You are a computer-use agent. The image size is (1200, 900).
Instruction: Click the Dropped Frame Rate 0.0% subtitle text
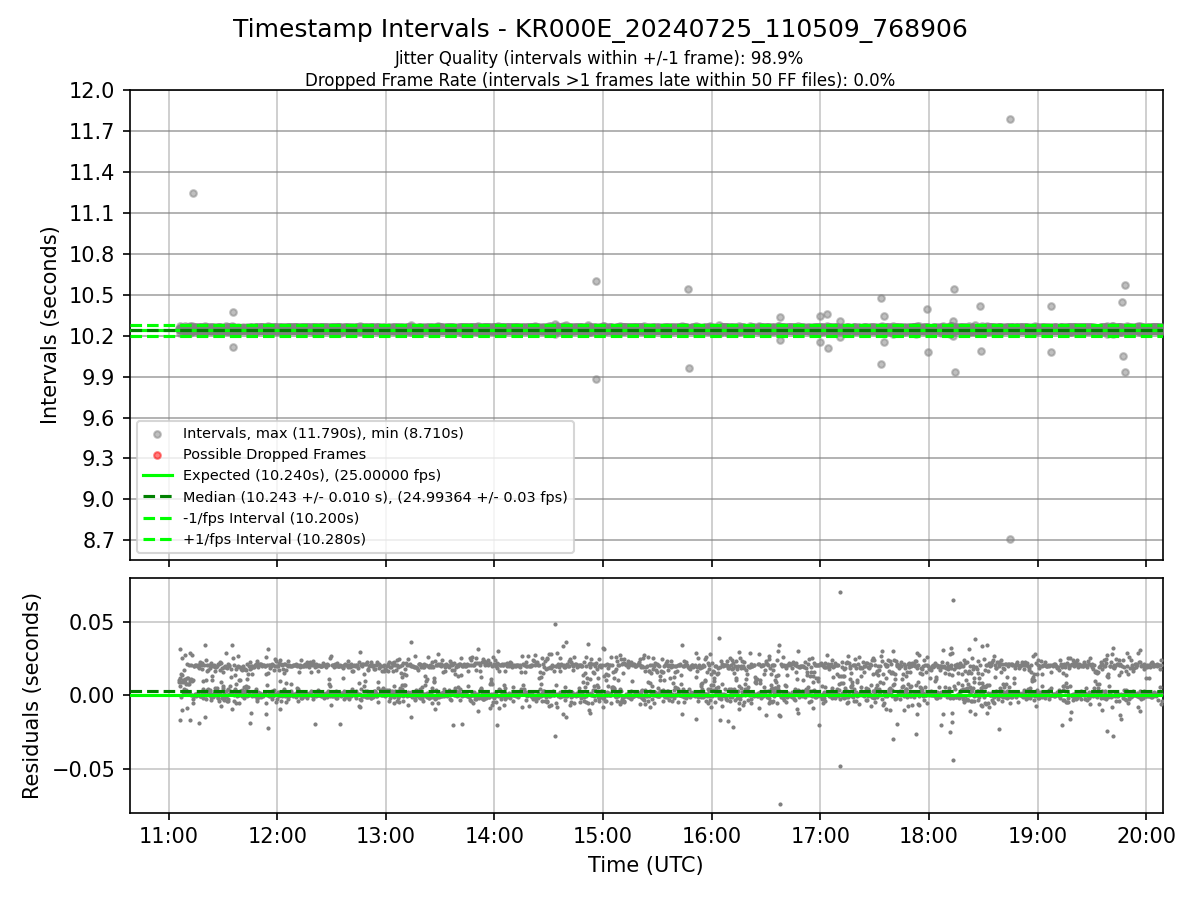point(600,80)
